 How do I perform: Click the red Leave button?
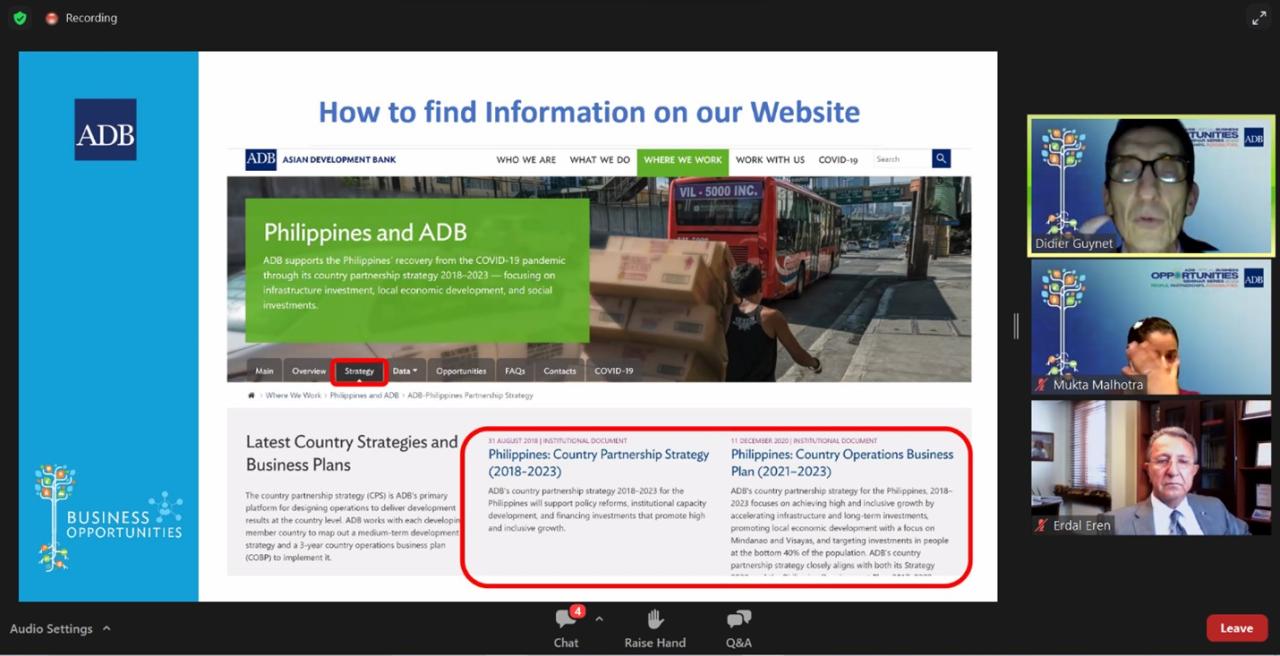1237,628
